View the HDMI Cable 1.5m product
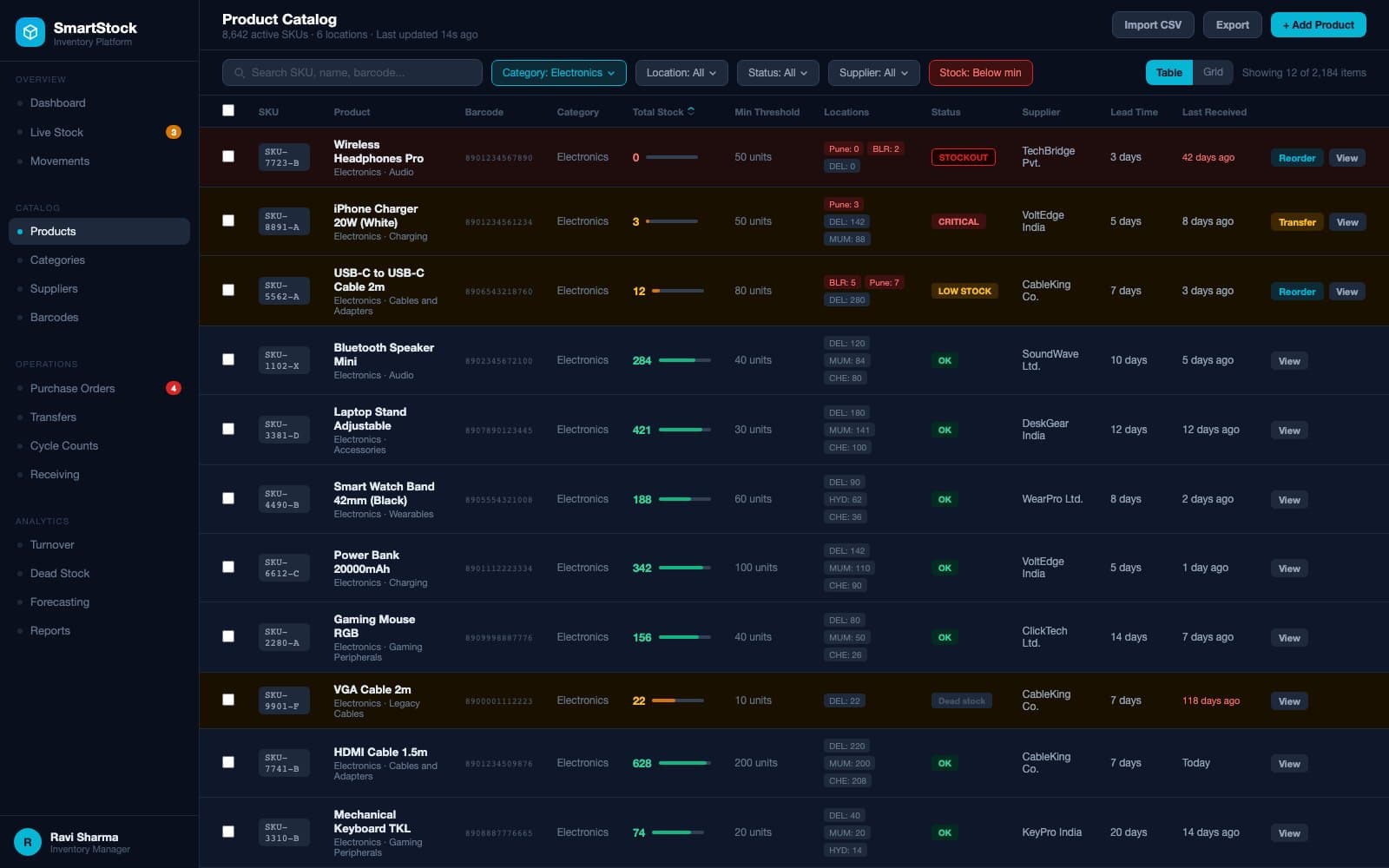 [x=1289, y=764]
